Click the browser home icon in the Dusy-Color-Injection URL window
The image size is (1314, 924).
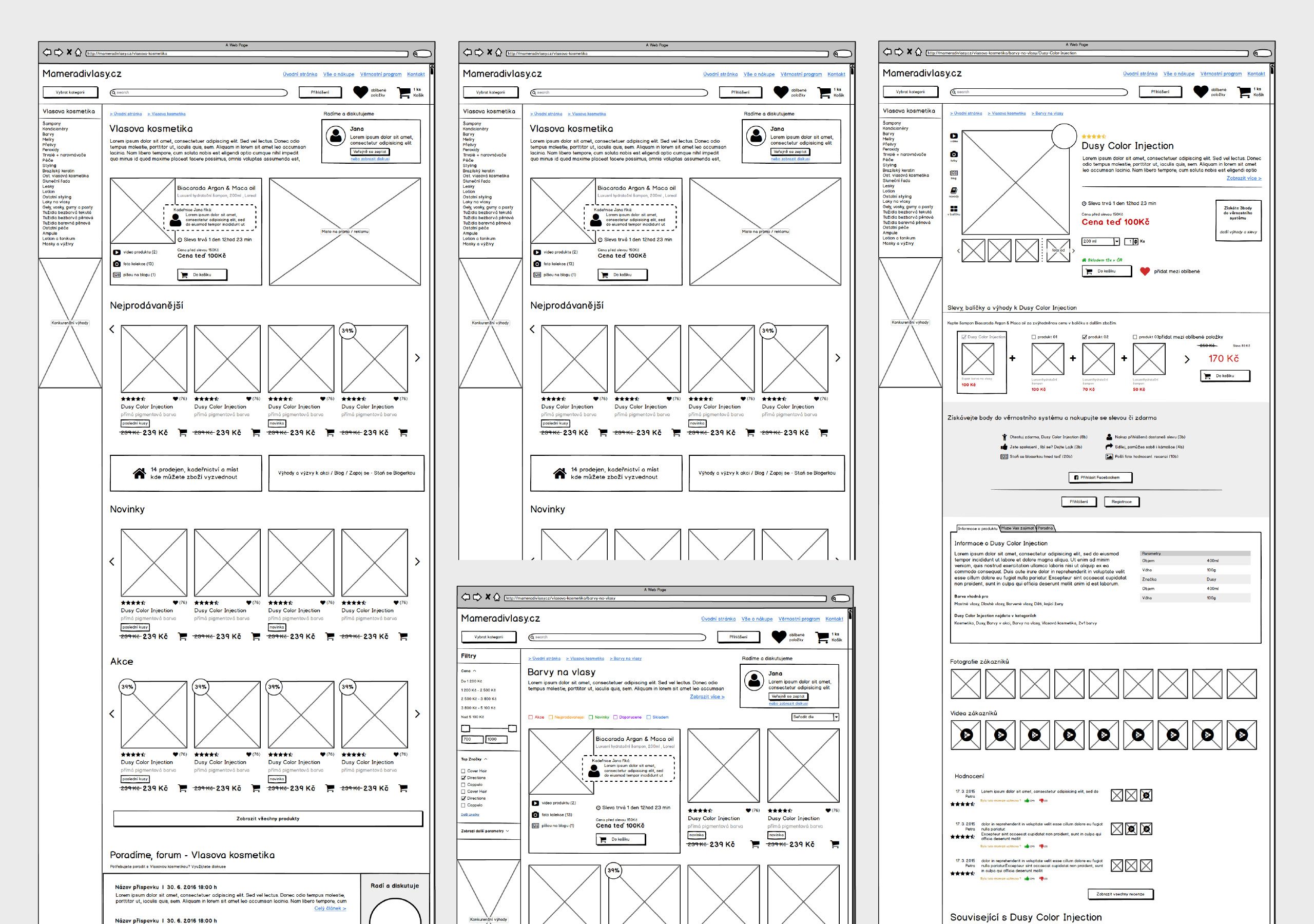point(919,52)
